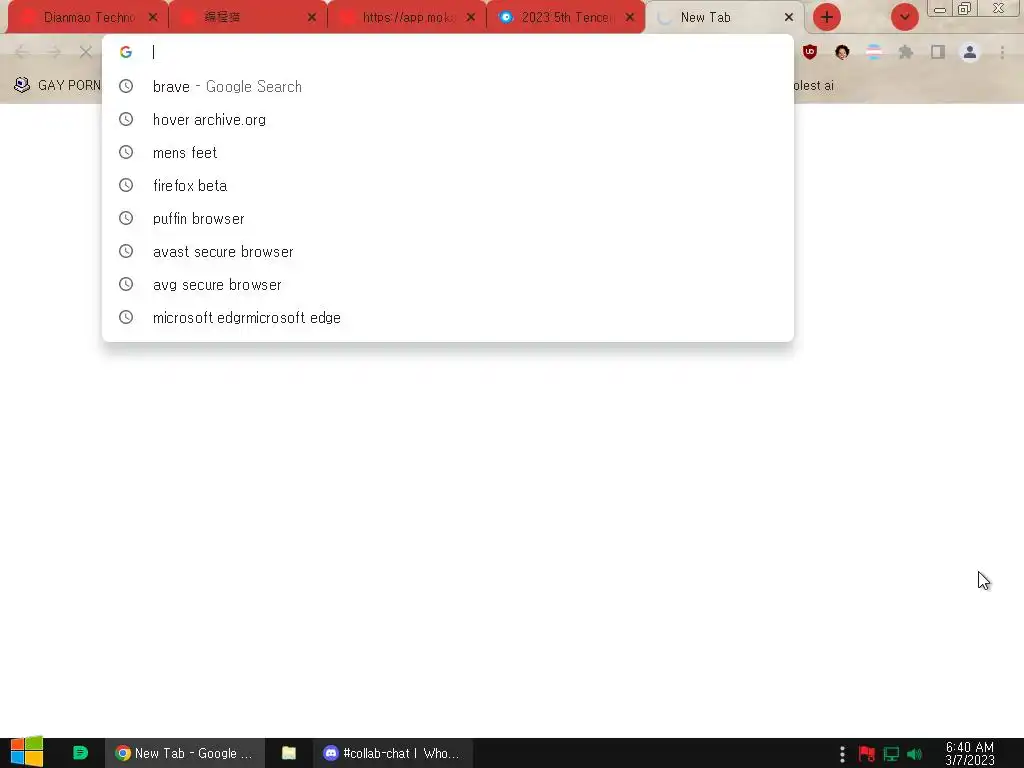Expand the system tray overflow dots

842,754
